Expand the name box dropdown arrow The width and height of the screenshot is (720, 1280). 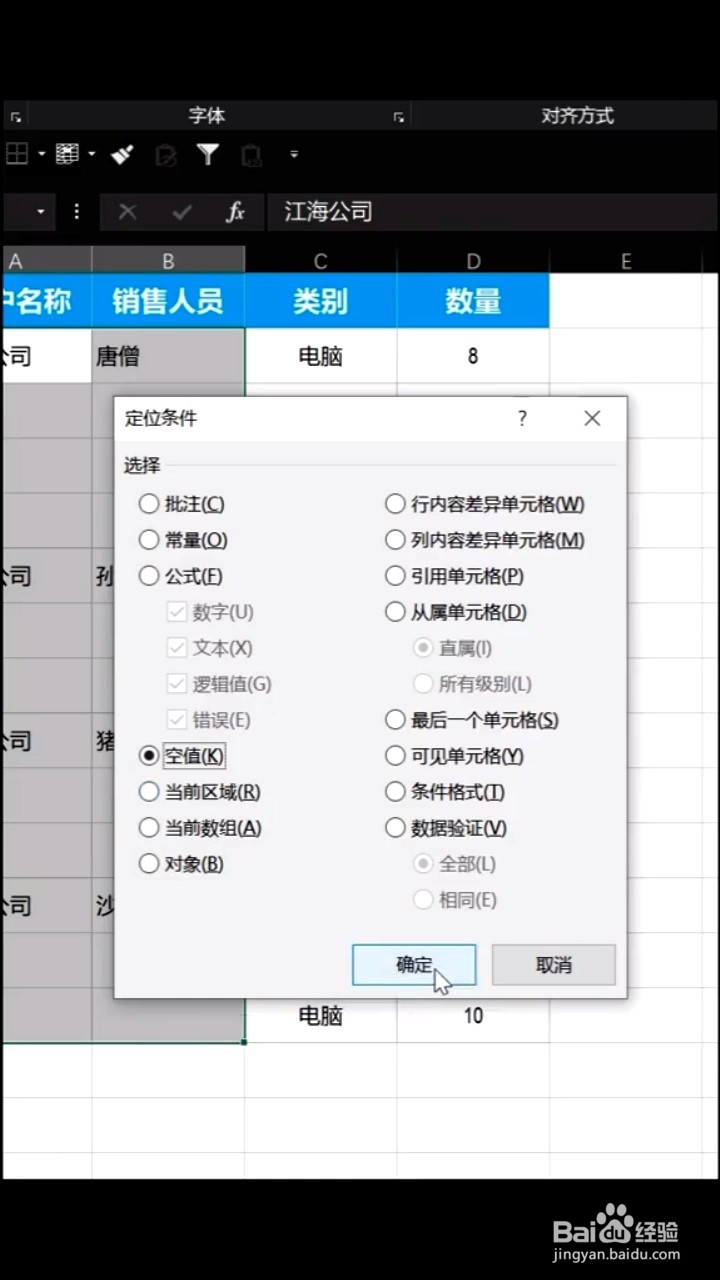(x=41, y=212)
